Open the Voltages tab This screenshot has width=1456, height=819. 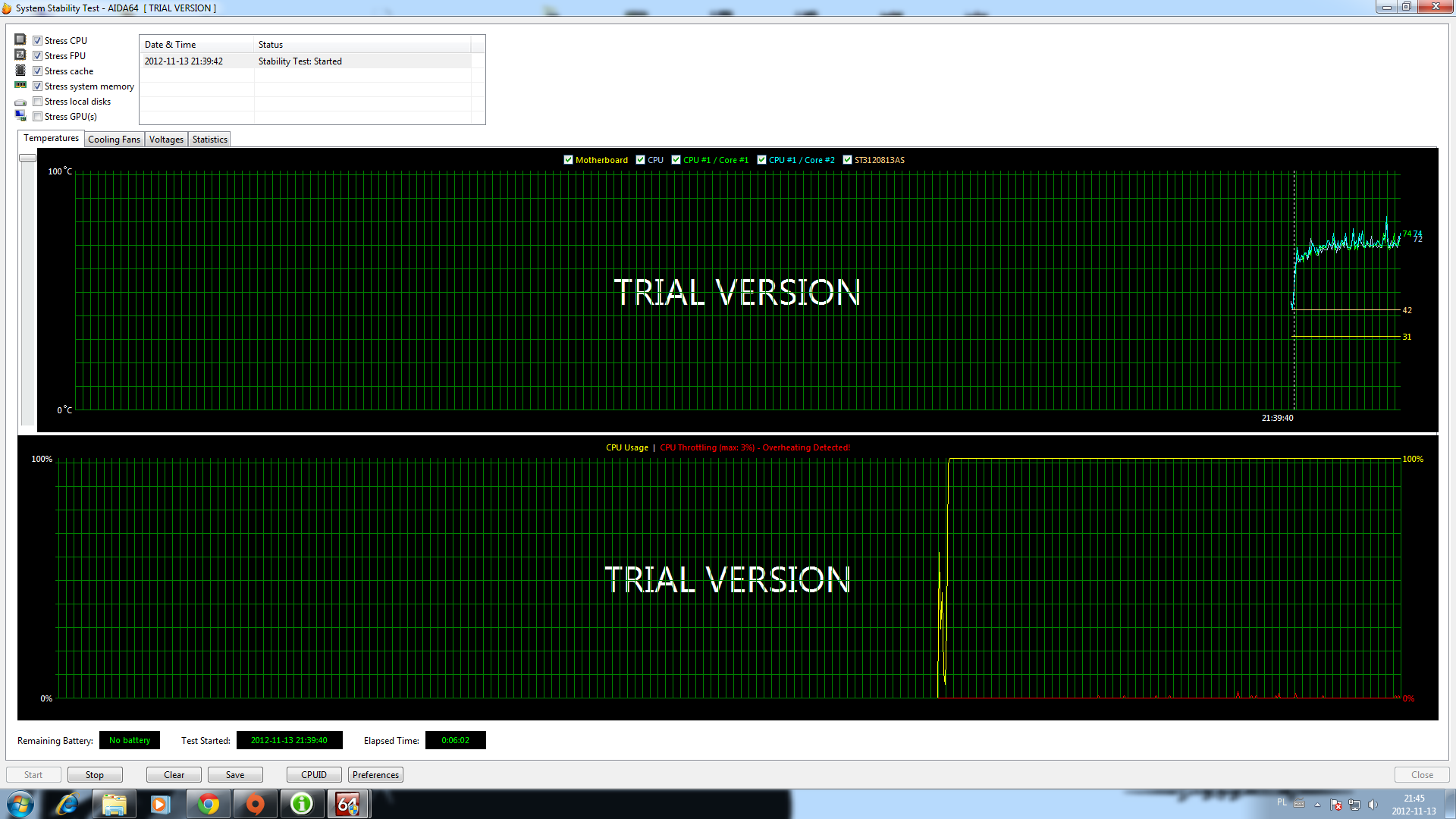tap(166, 140)
